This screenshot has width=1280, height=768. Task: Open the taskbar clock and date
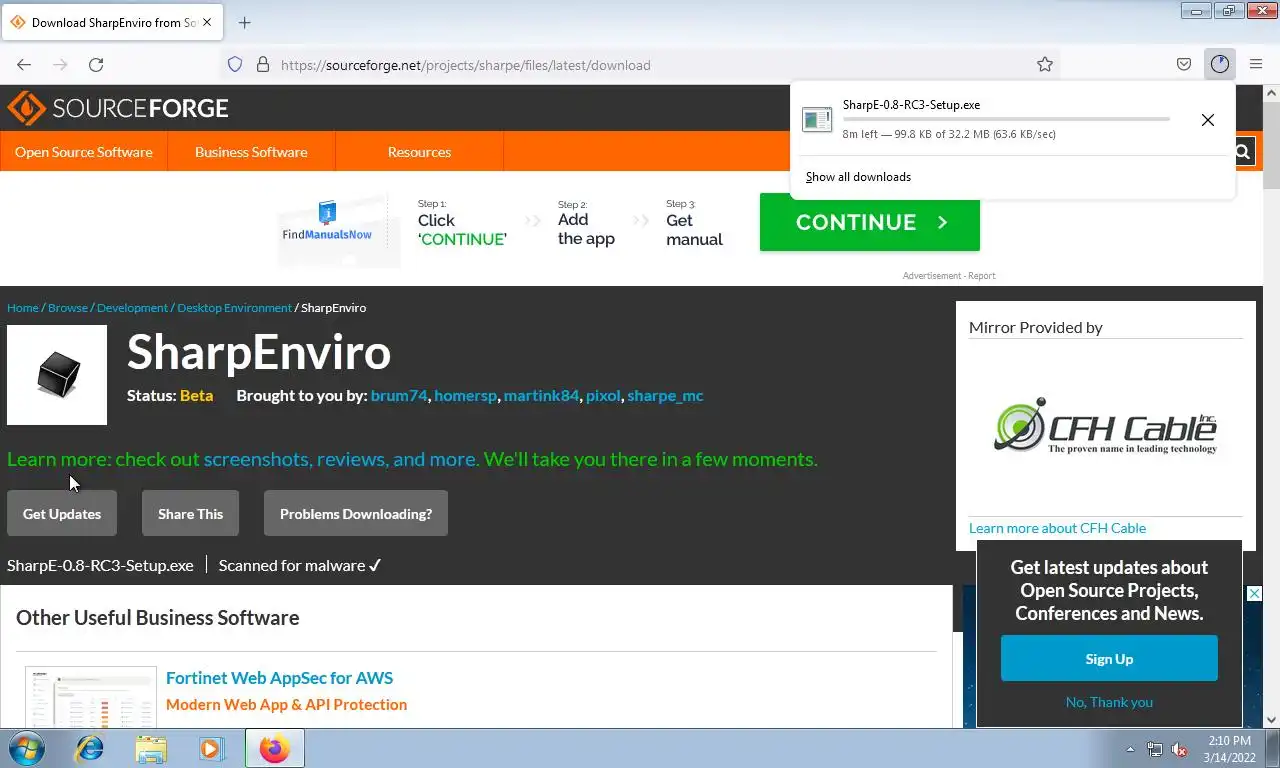point(1229,749)
